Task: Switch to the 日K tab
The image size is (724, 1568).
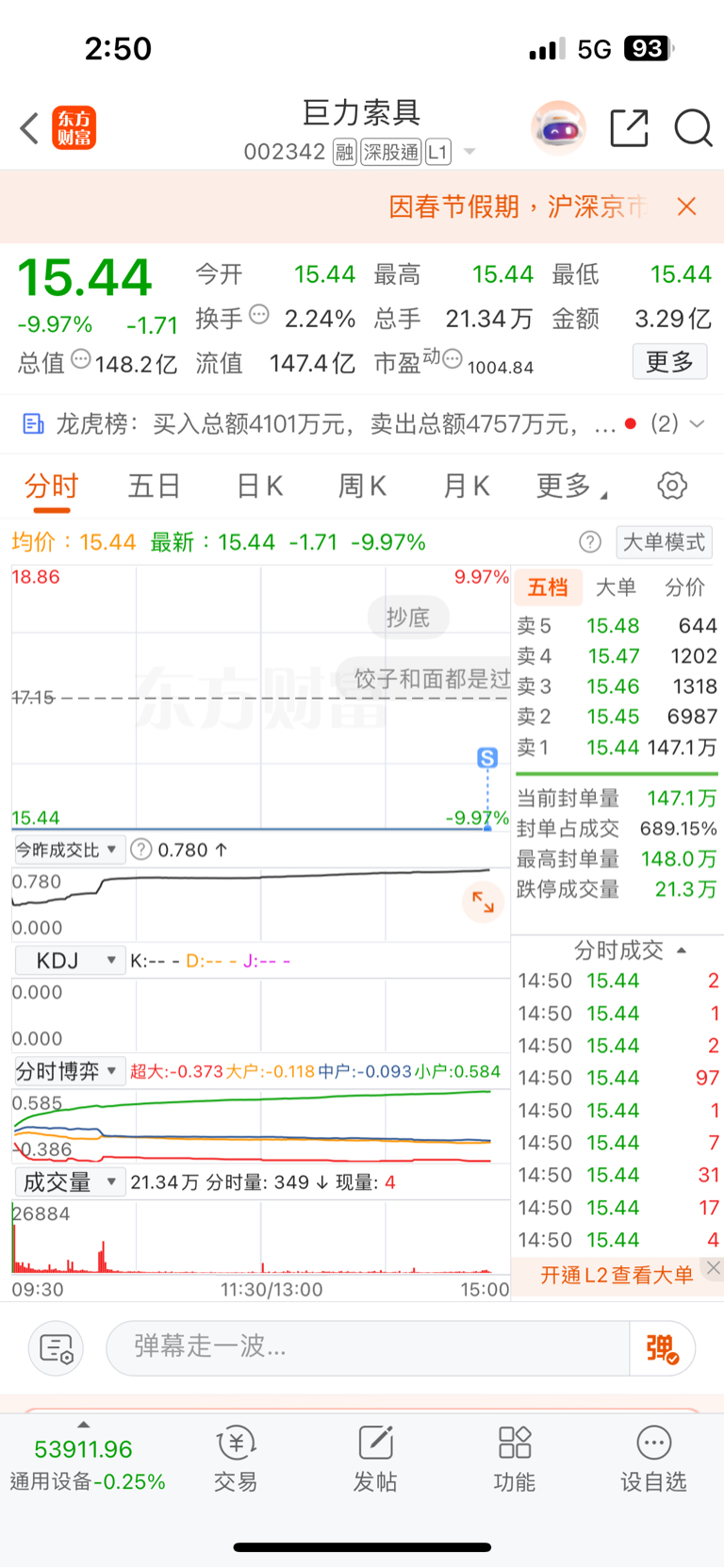Action: [259, 486]
